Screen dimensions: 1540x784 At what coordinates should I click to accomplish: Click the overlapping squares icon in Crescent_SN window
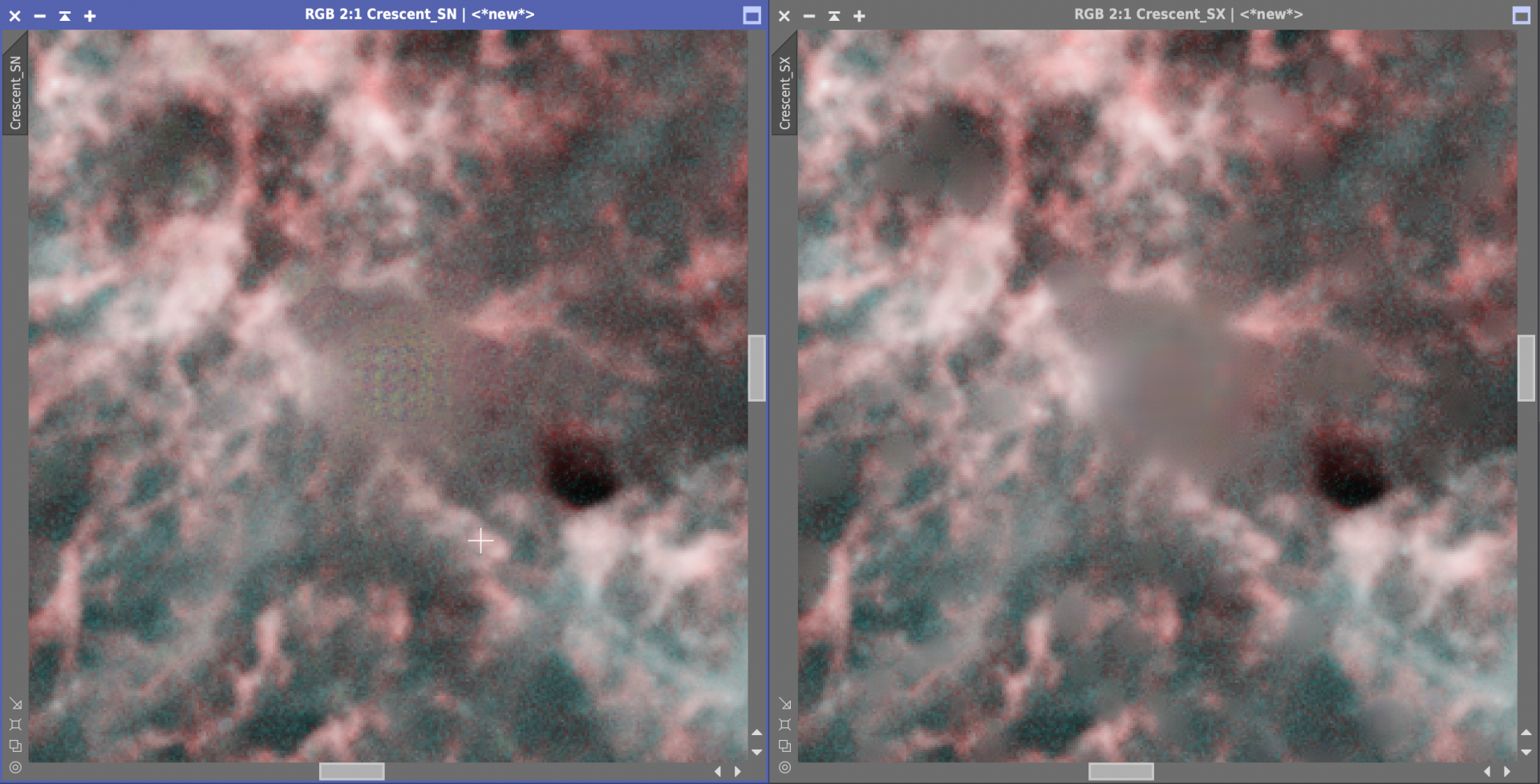[15, 746]
